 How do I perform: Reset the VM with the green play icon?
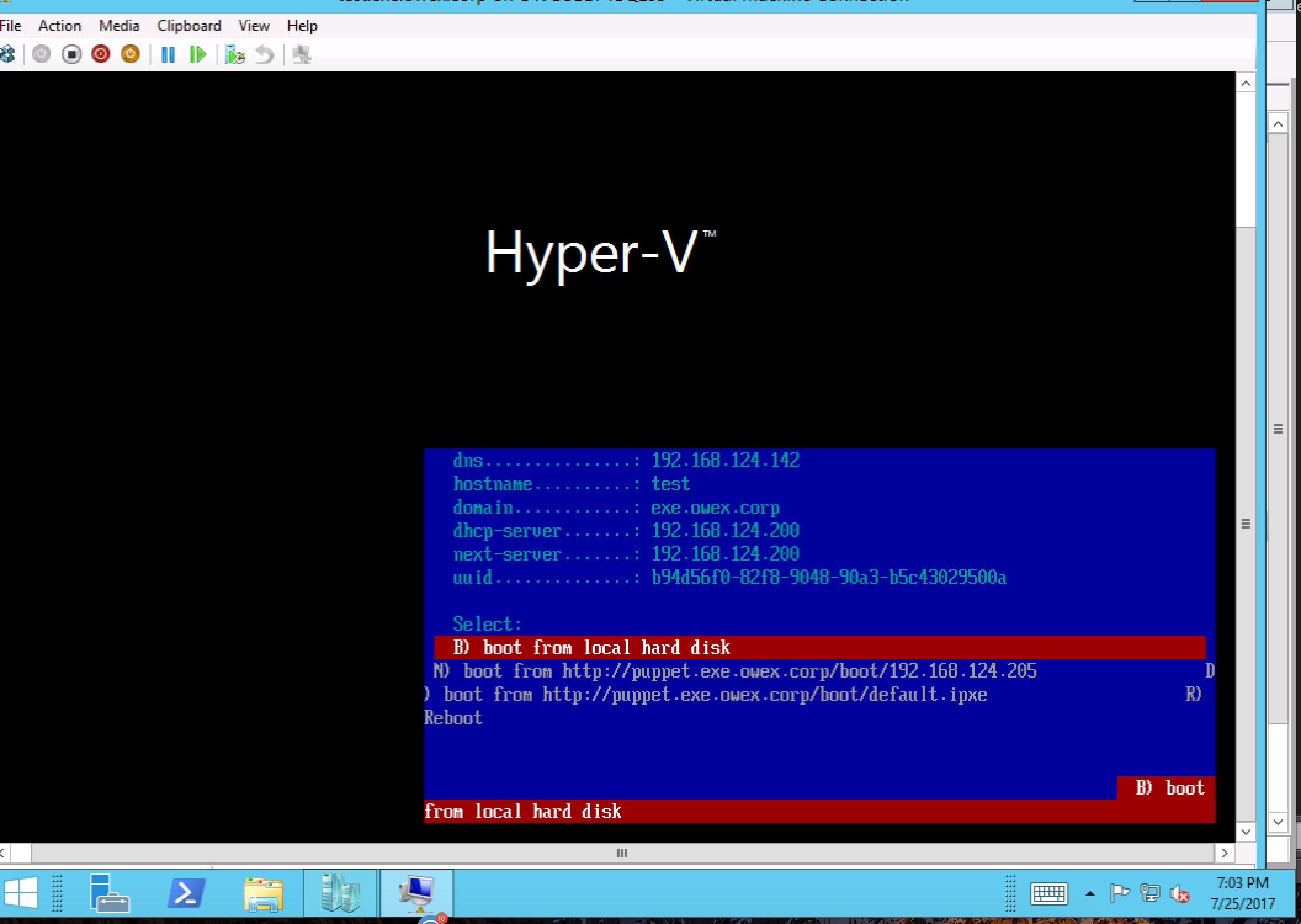point(198,55)
